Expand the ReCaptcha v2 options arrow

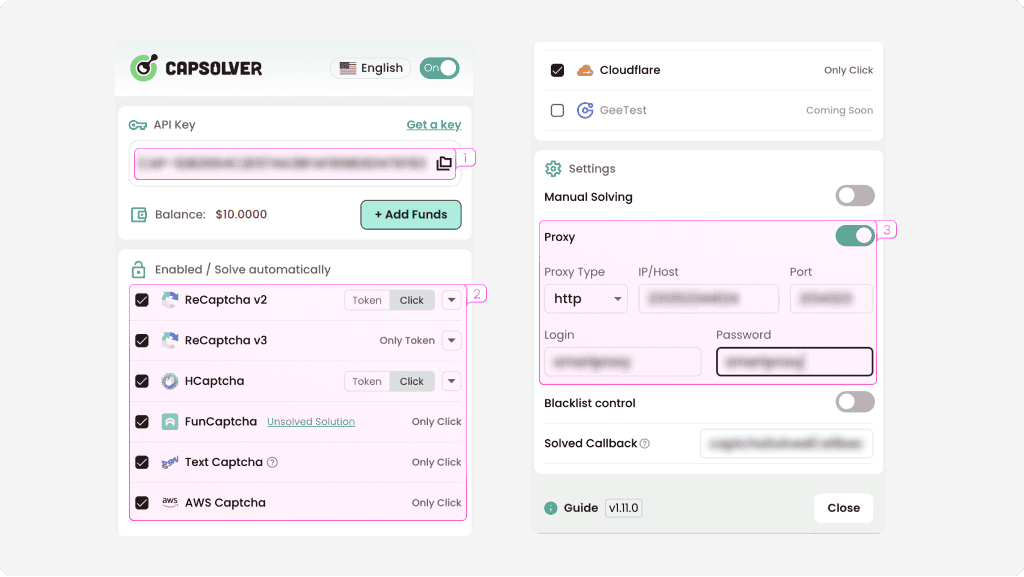[x=451, y=300]
